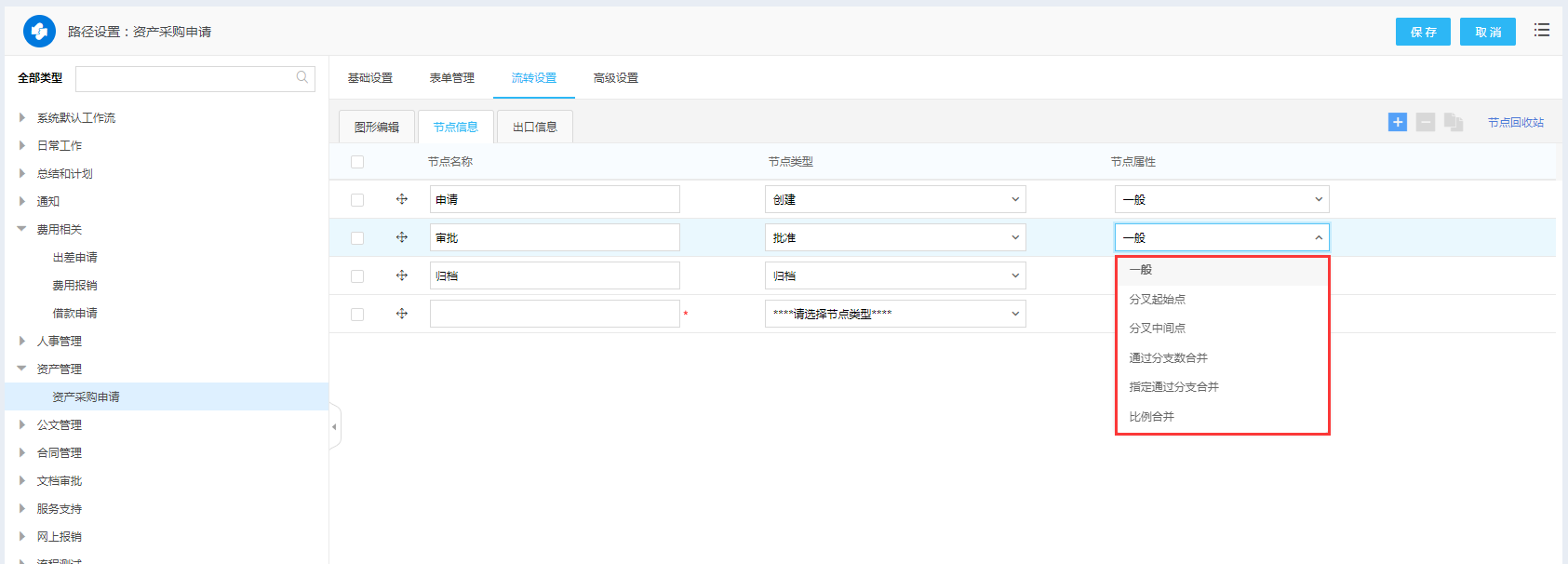This screenshot has height=564, width=1568.
Task: Switch to the 高级设置 tab
Action: pos(615,78)
